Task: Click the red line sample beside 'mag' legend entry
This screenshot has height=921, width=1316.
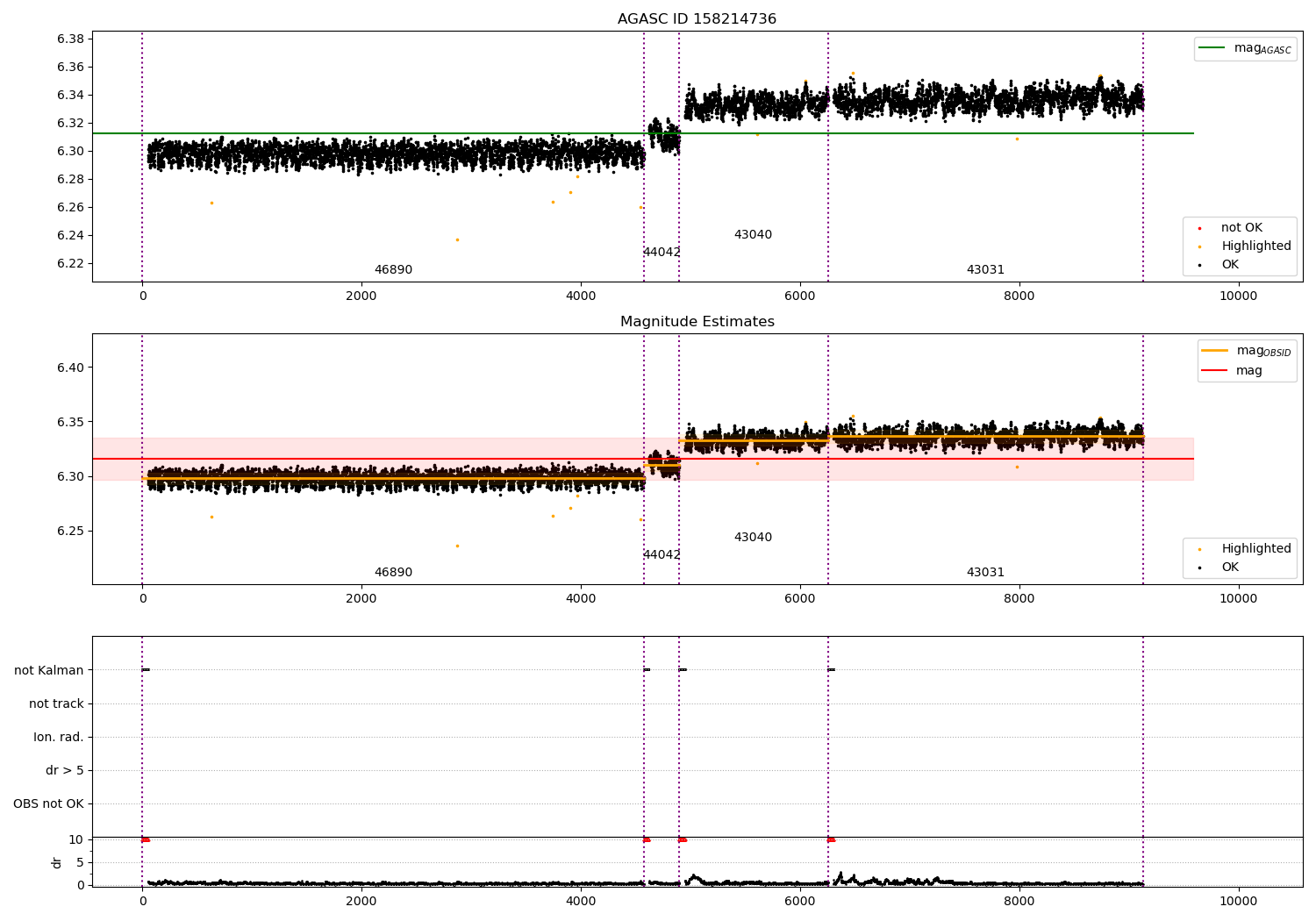Action: [1214, 371]
